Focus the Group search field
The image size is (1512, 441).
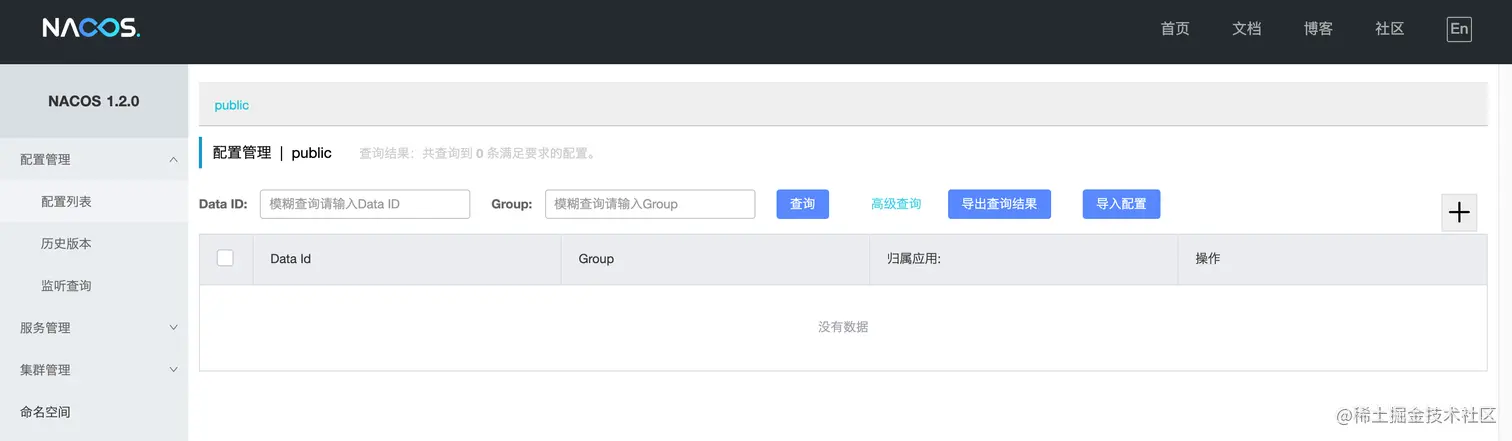tap(649, 204)
